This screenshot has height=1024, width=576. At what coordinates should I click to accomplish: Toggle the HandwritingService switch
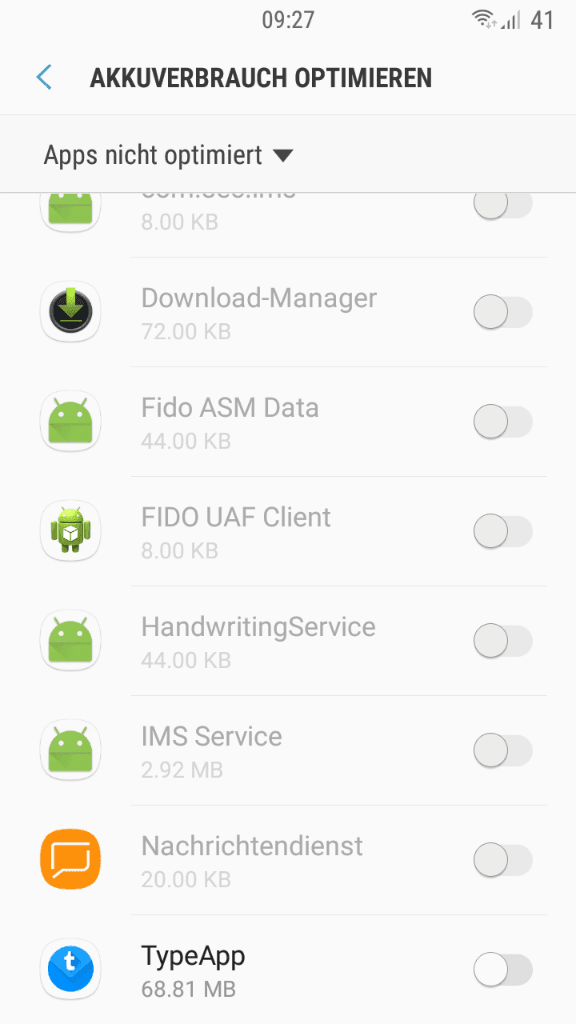click(x=503, y=640)
